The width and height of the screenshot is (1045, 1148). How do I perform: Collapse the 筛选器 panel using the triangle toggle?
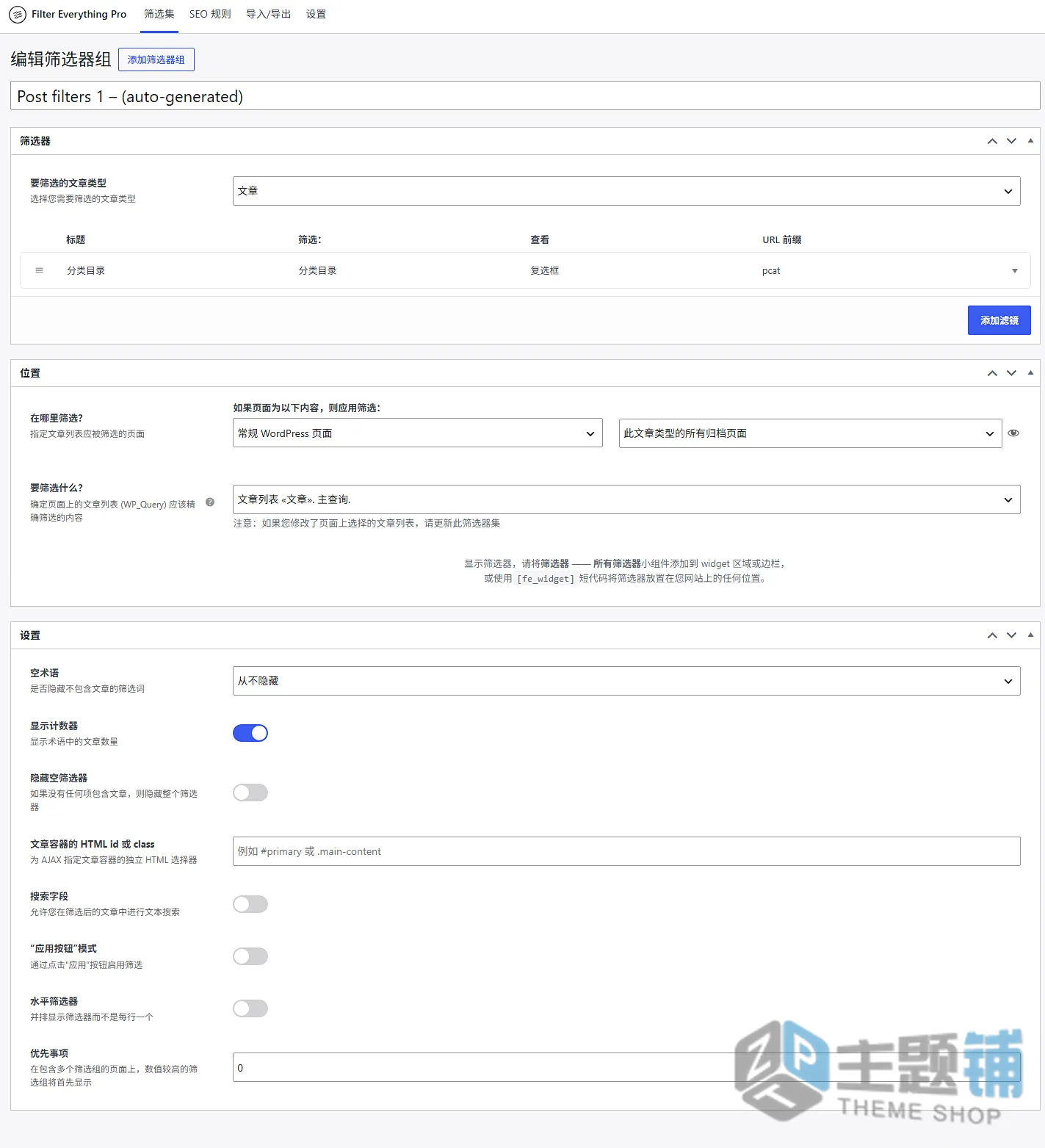pyautogui.click(x=1030, y=141)
